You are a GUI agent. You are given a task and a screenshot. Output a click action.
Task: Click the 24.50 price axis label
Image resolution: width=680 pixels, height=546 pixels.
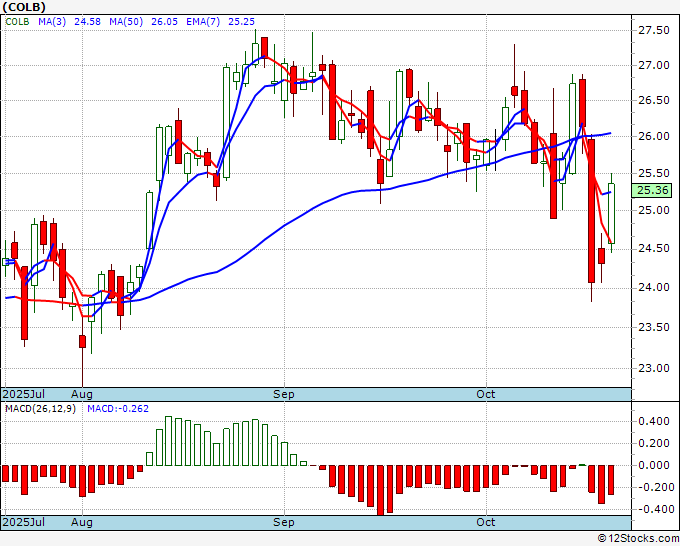pos(654,249)
